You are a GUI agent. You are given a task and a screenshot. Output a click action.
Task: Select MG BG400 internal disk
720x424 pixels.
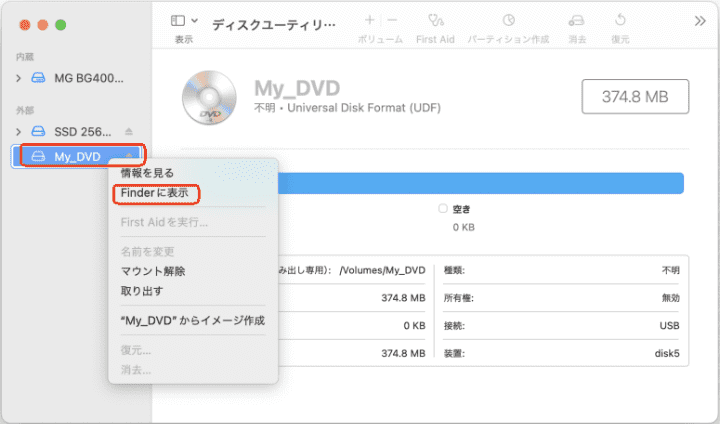click(77, 79)
